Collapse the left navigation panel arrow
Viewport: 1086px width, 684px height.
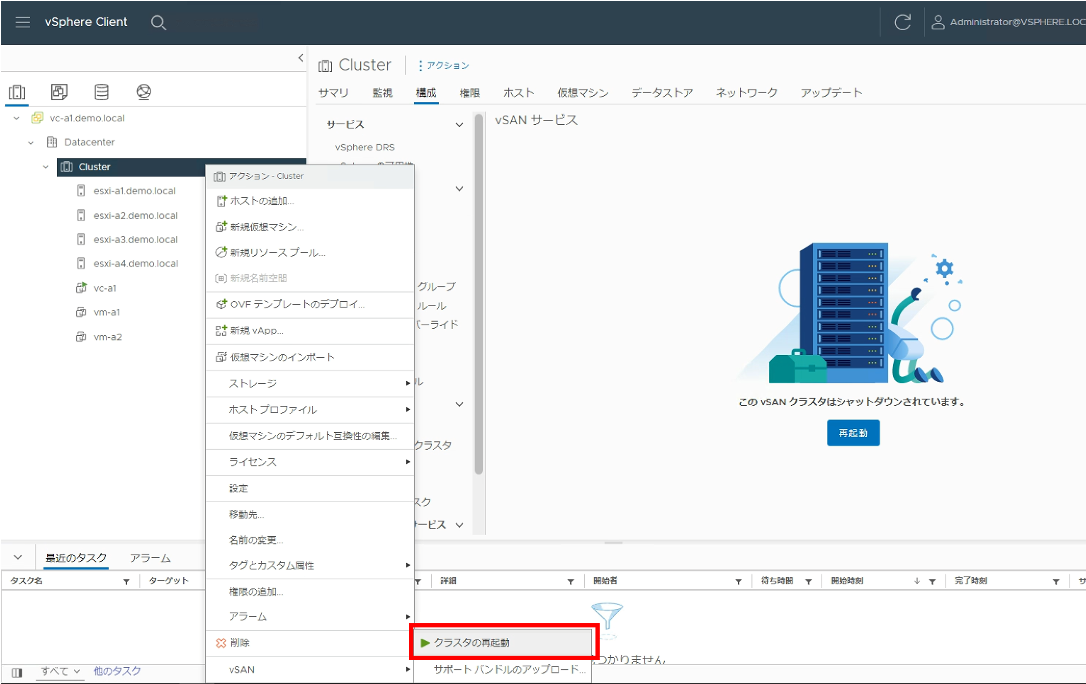click(301, 58)
